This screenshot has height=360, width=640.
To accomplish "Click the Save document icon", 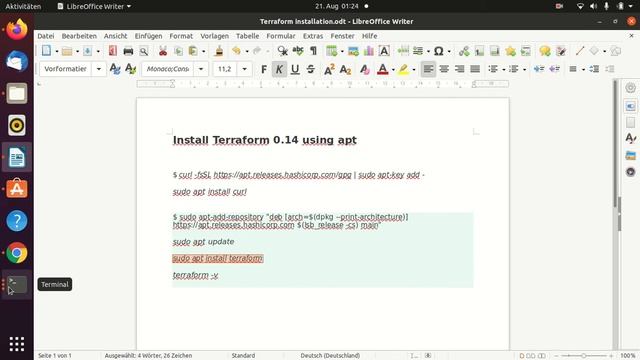I will coord(87,51).
